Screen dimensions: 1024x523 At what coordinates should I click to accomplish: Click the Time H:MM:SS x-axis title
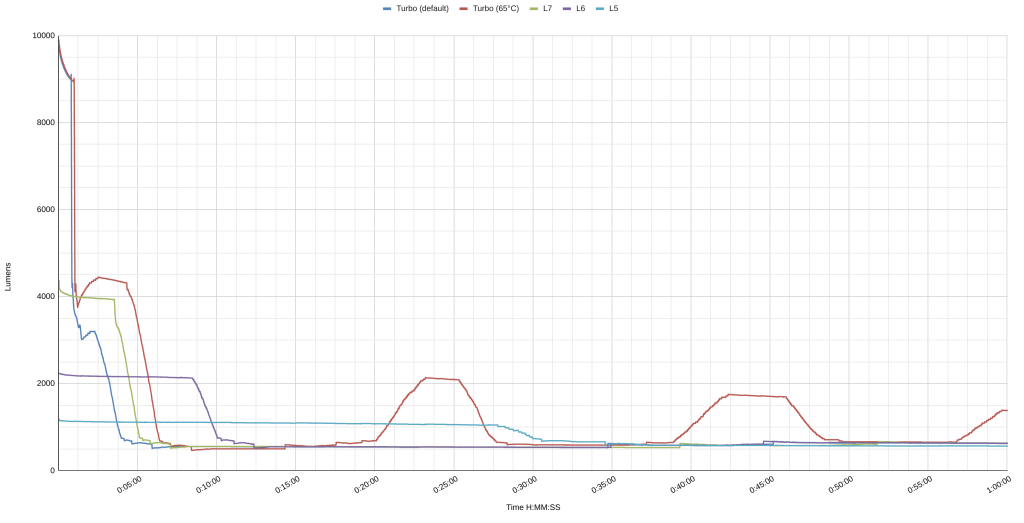533,508
